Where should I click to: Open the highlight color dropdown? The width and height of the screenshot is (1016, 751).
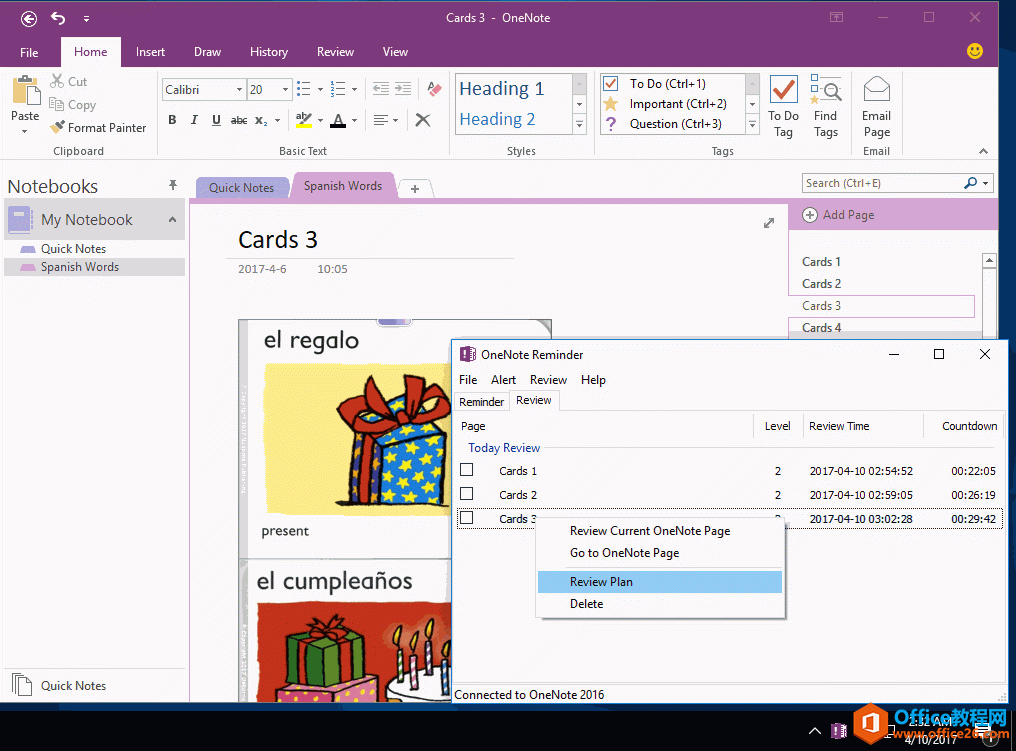click(x=320, y=120)
